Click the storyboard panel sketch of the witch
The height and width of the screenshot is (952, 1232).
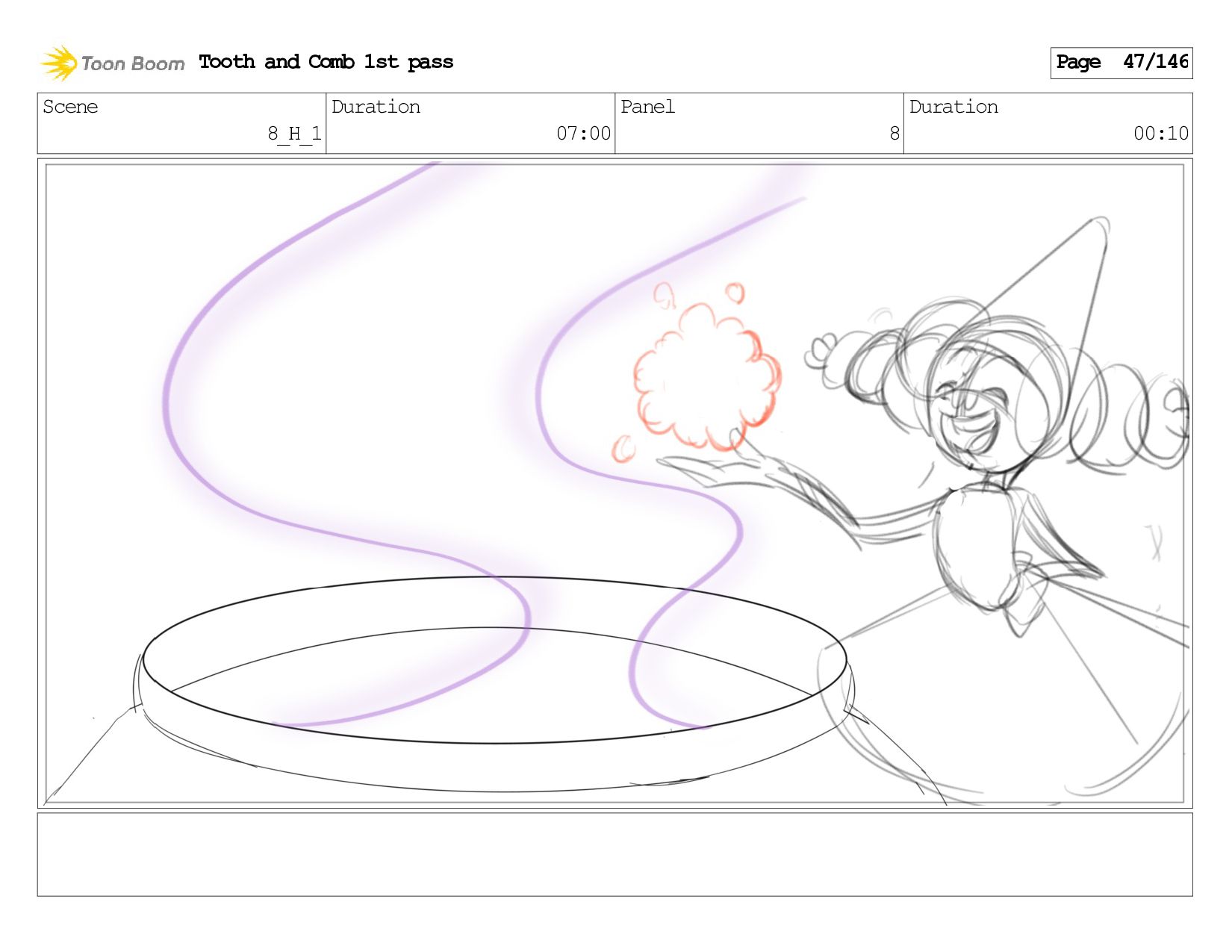(615, 483)
